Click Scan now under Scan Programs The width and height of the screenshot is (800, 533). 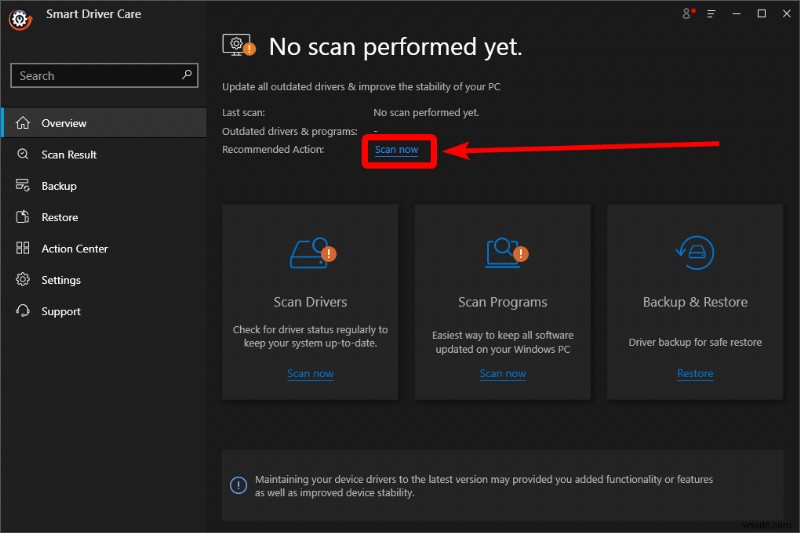pyautogui.click(x=503, y=373)
